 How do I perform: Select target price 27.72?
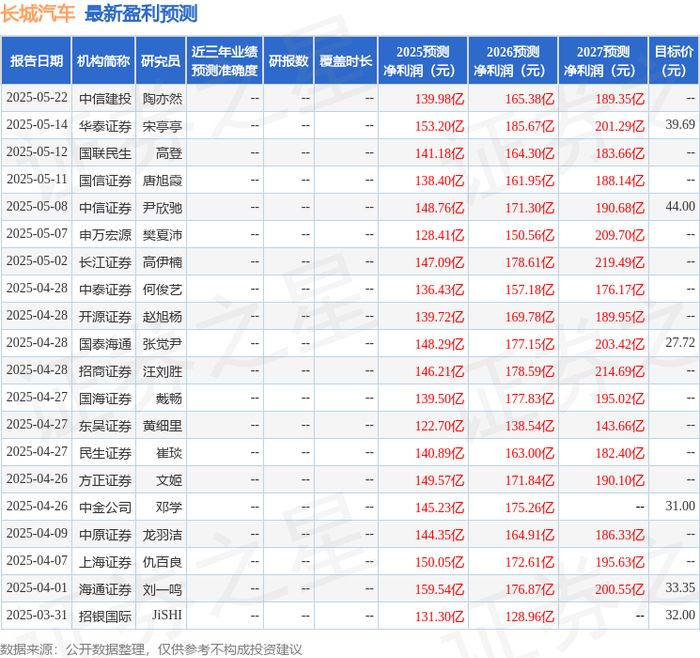680,342
